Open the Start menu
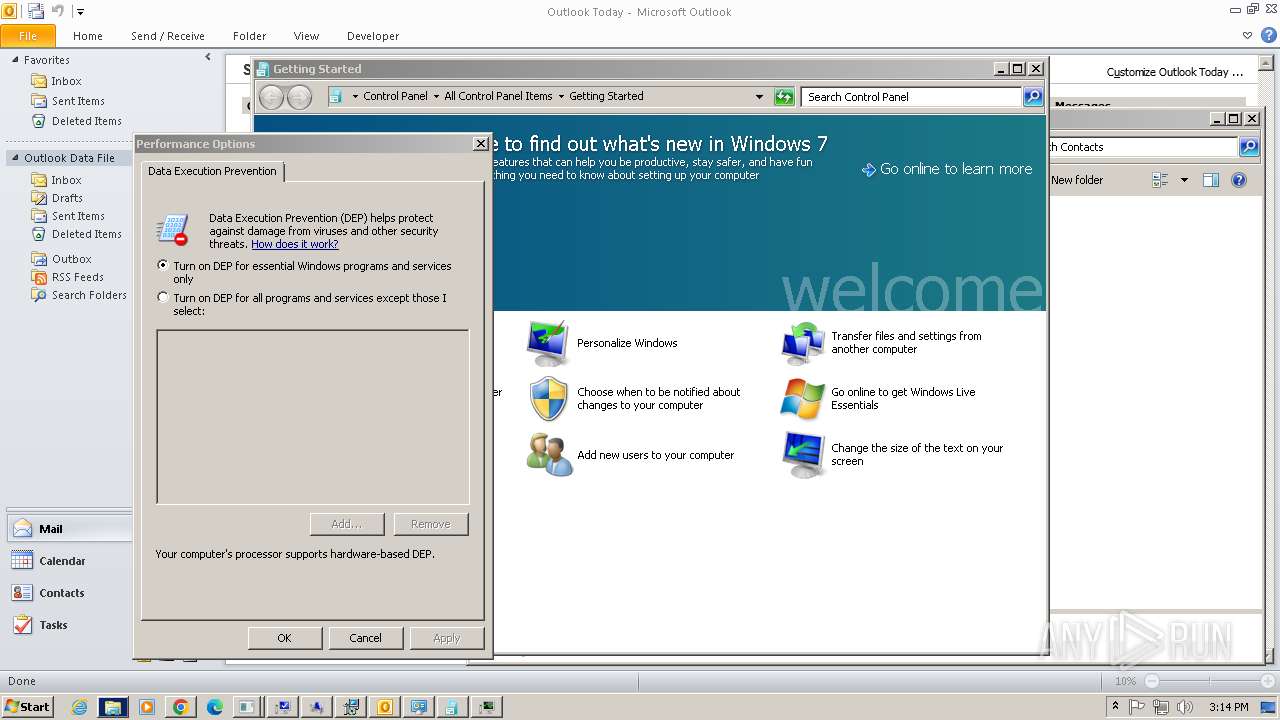Screen dimensions: 1280x720 coord(28,707)
